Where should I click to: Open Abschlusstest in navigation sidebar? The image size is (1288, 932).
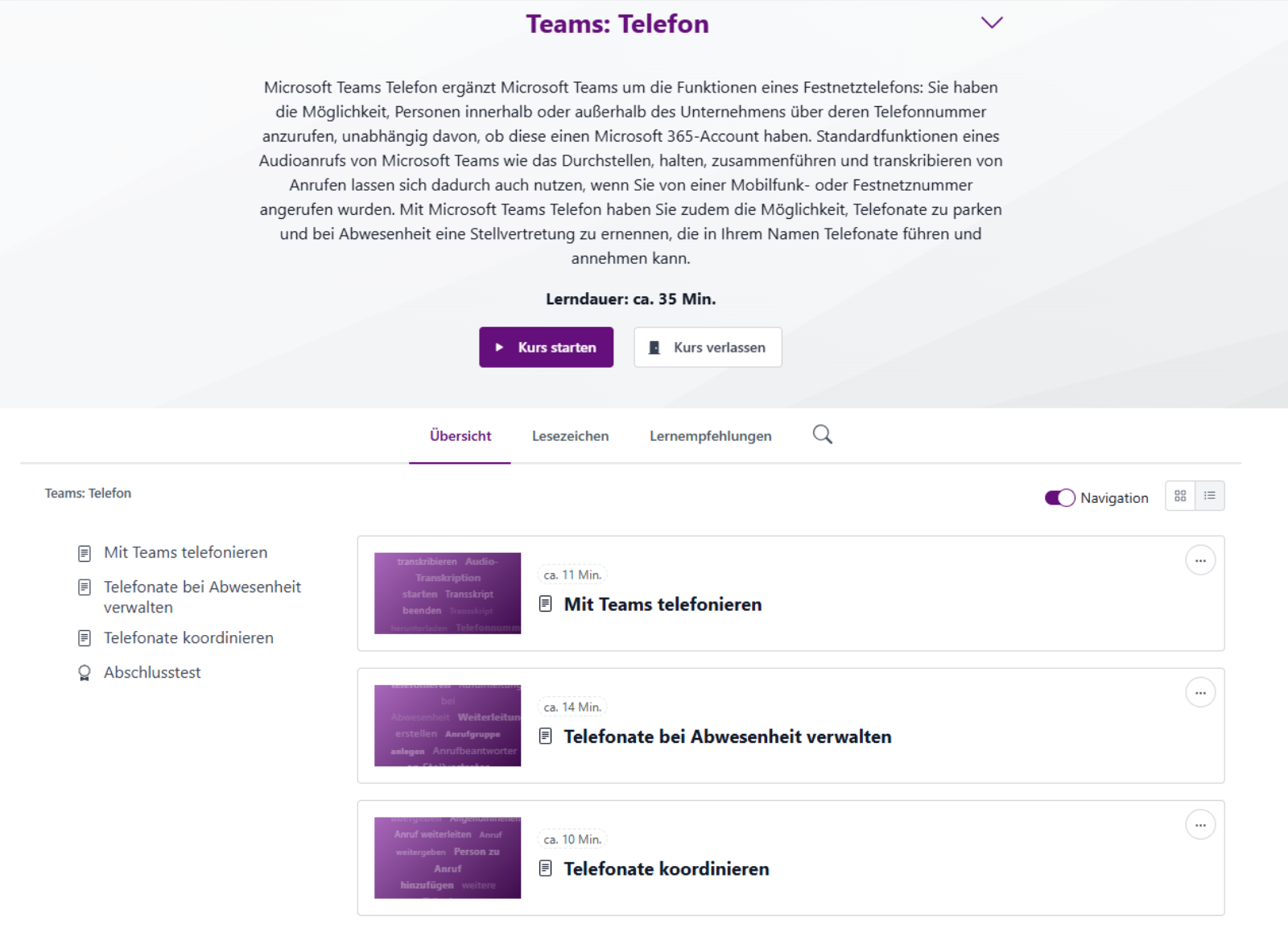tap(152, 672)
